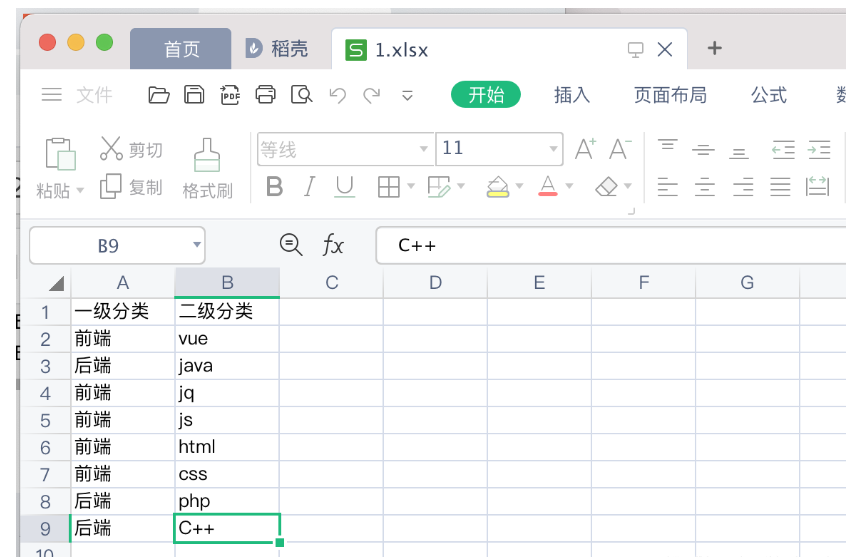This screenshot has height=557, width=859.
Task: Open the fill color dropdown arrow
Action: coord(519,187)
